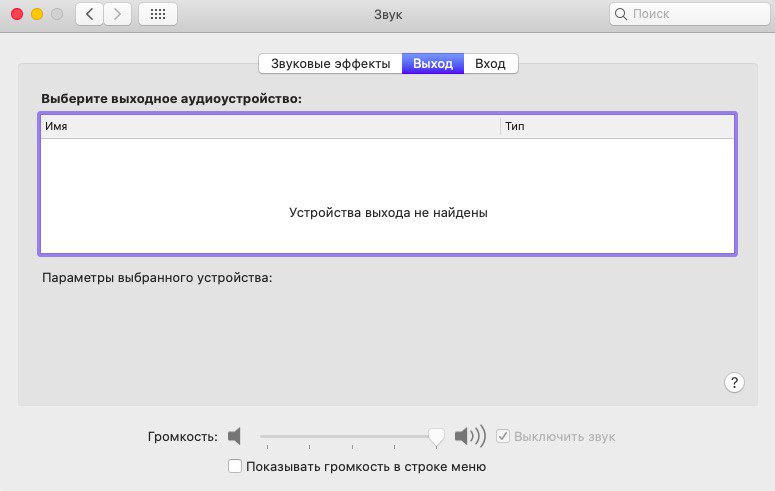
Task: Show all preferences grid icon
Action: [x=158, y=15]
